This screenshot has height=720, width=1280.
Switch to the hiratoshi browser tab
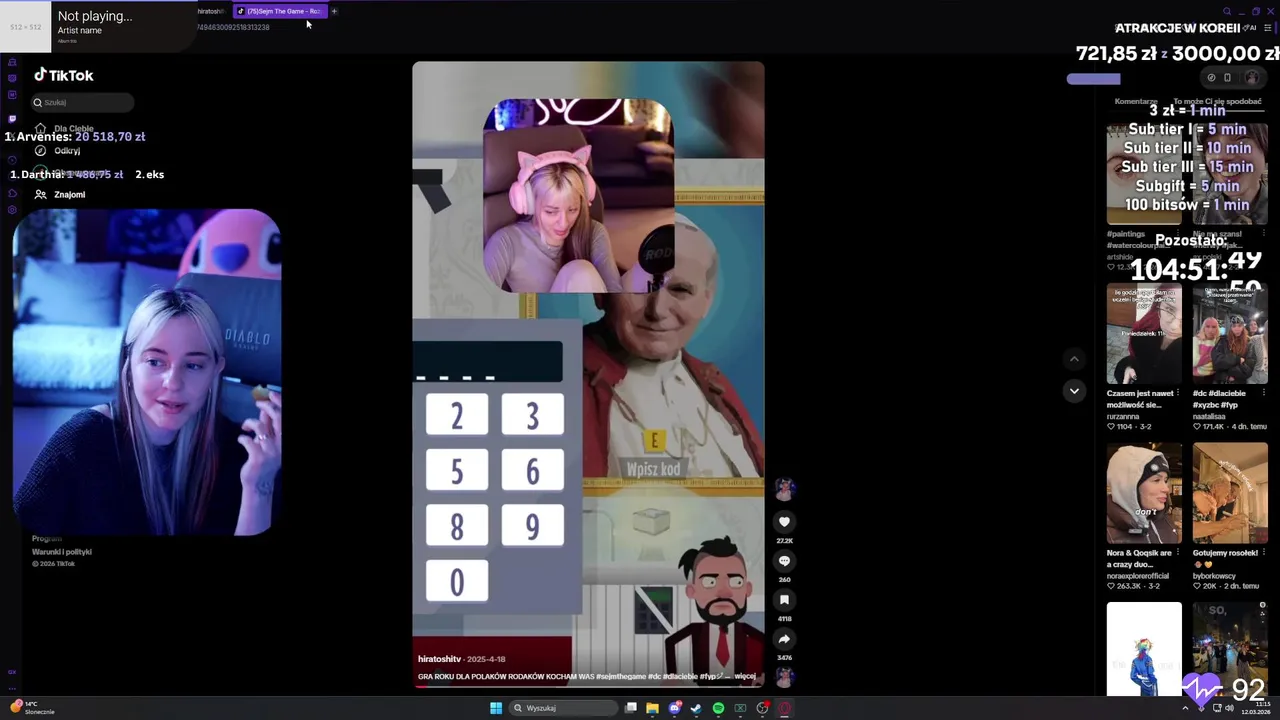tap(210, 11)
